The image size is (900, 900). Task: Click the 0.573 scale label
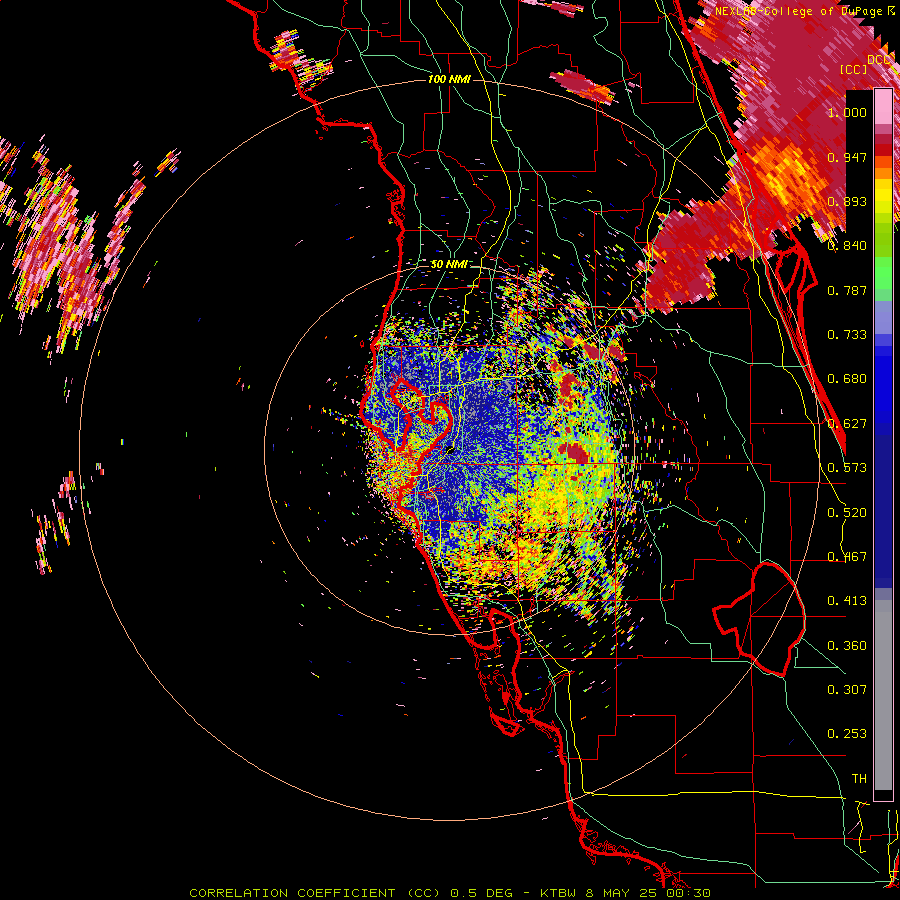[x=847, y=468]
